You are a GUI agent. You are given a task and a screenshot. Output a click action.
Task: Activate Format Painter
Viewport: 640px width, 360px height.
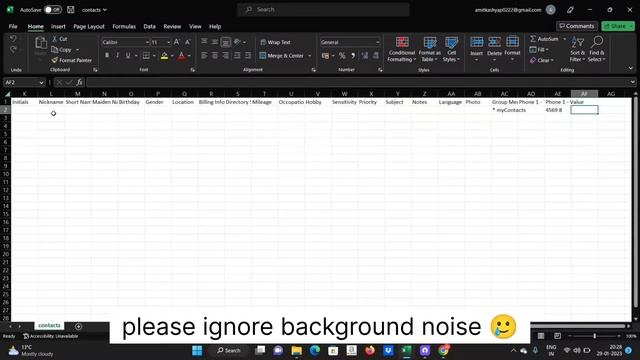pyautogui.click(x=72, y=60)
